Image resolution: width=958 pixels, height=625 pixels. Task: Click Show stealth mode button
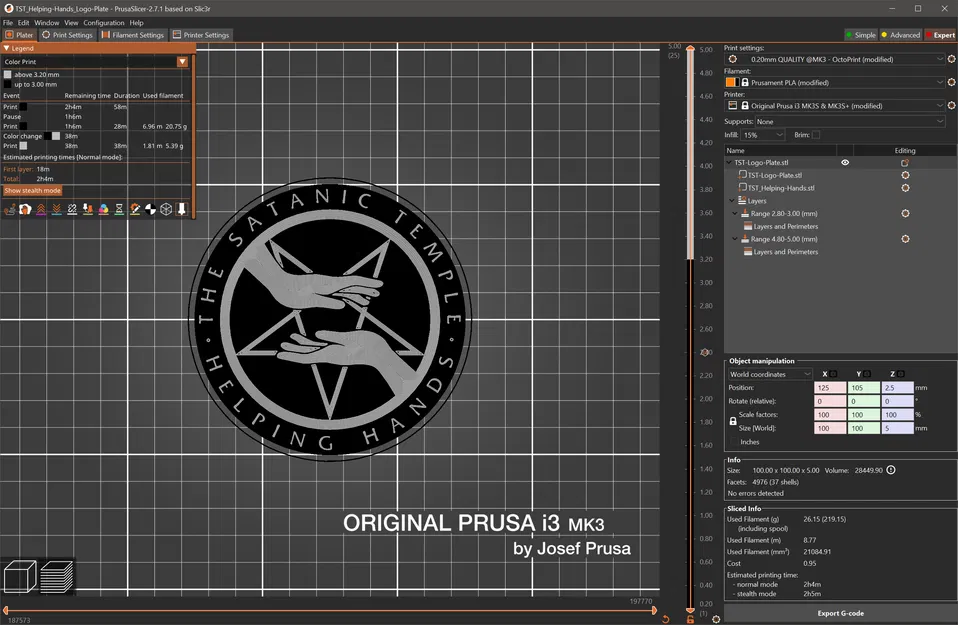coord(32,191)
